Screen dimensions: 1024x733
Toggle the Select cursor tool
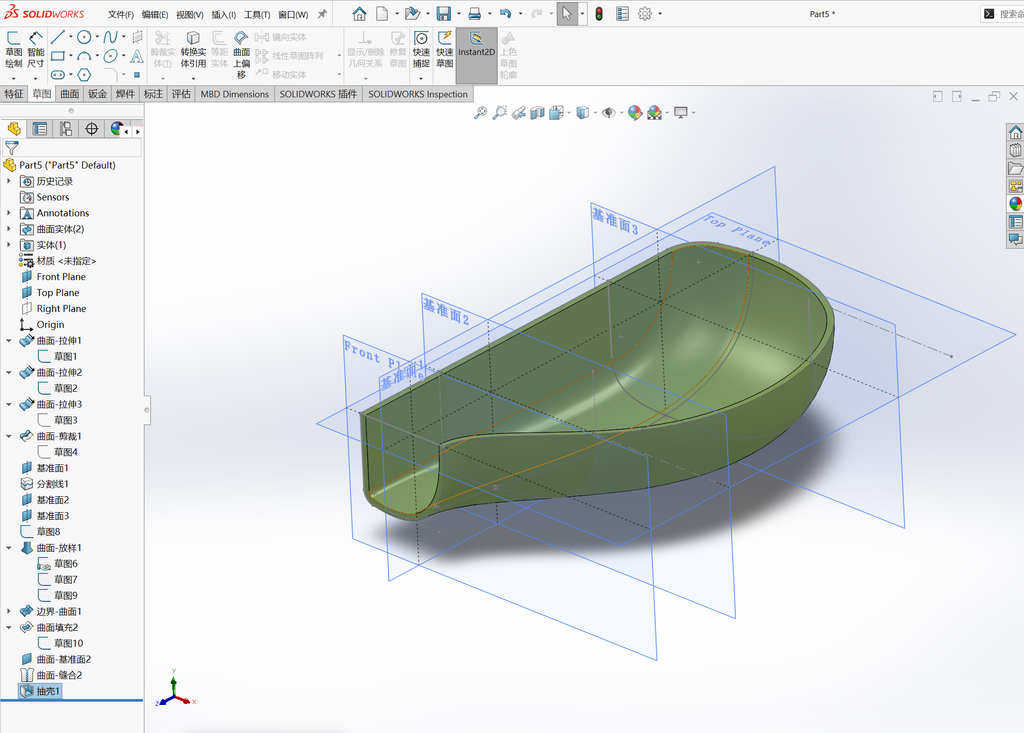click(566, 14)
